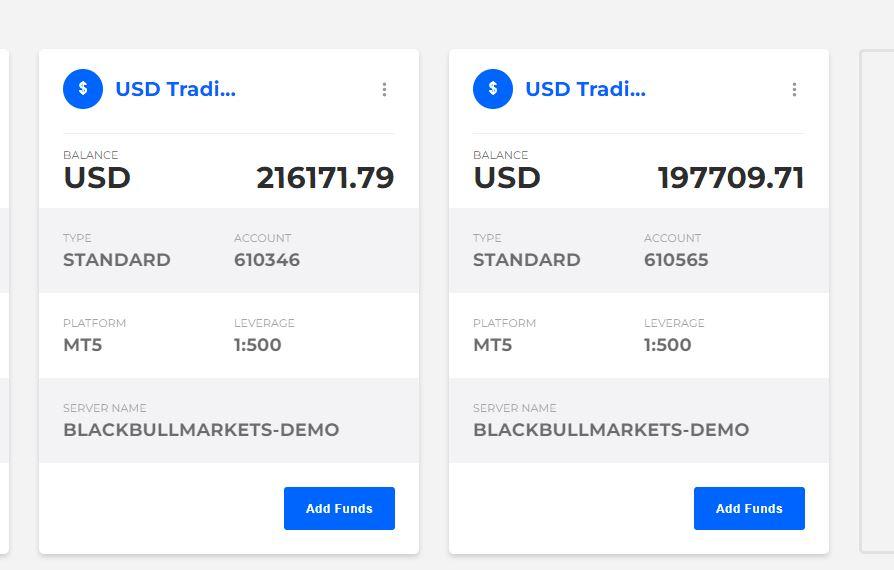The height and width of the screenshot is (570, 894).
Task: Click 1:500 leverage on 610565 card
Action: 668,345
